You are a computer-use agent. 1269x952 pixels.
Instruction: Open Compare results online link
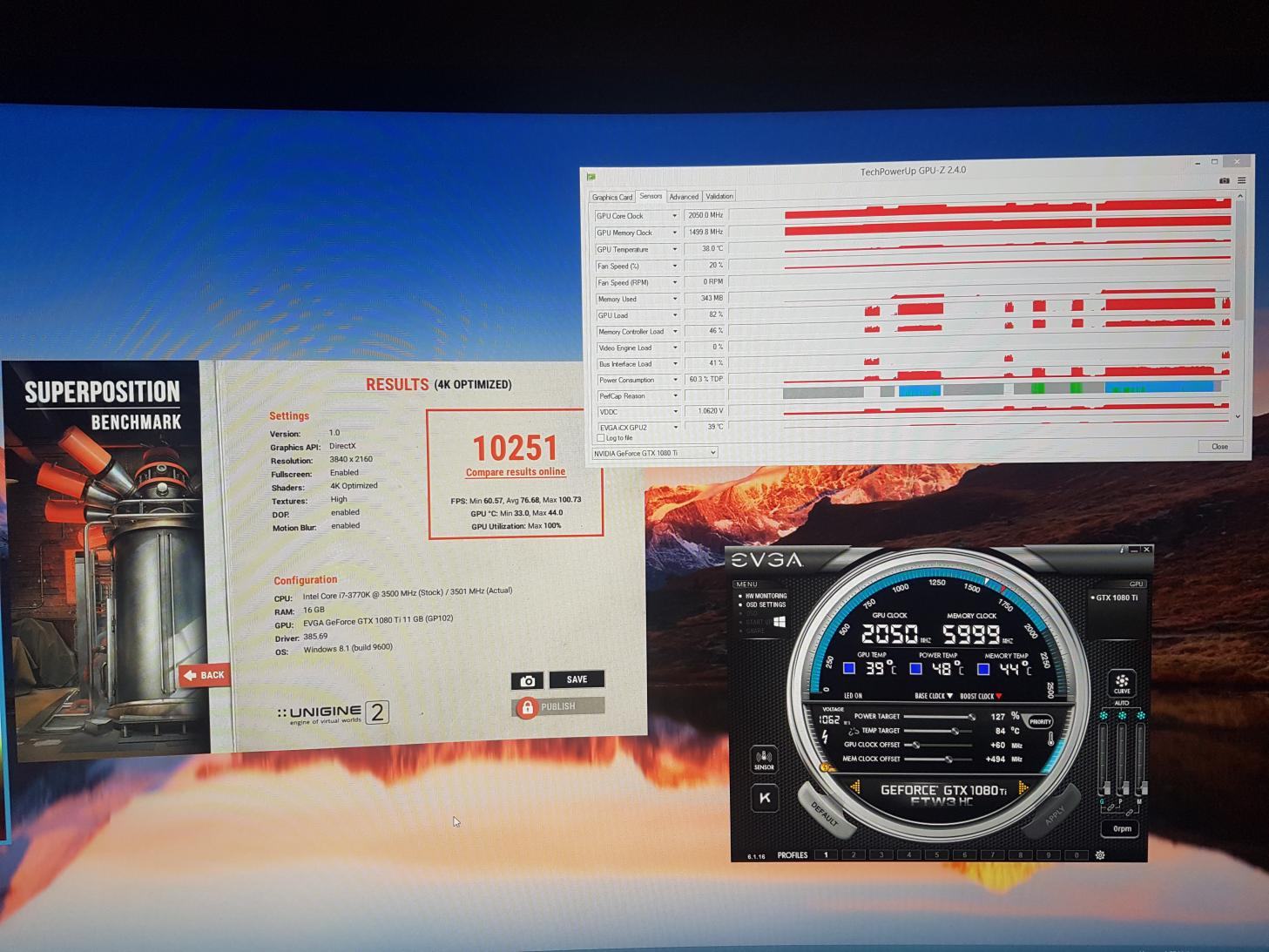coord(516,472)
